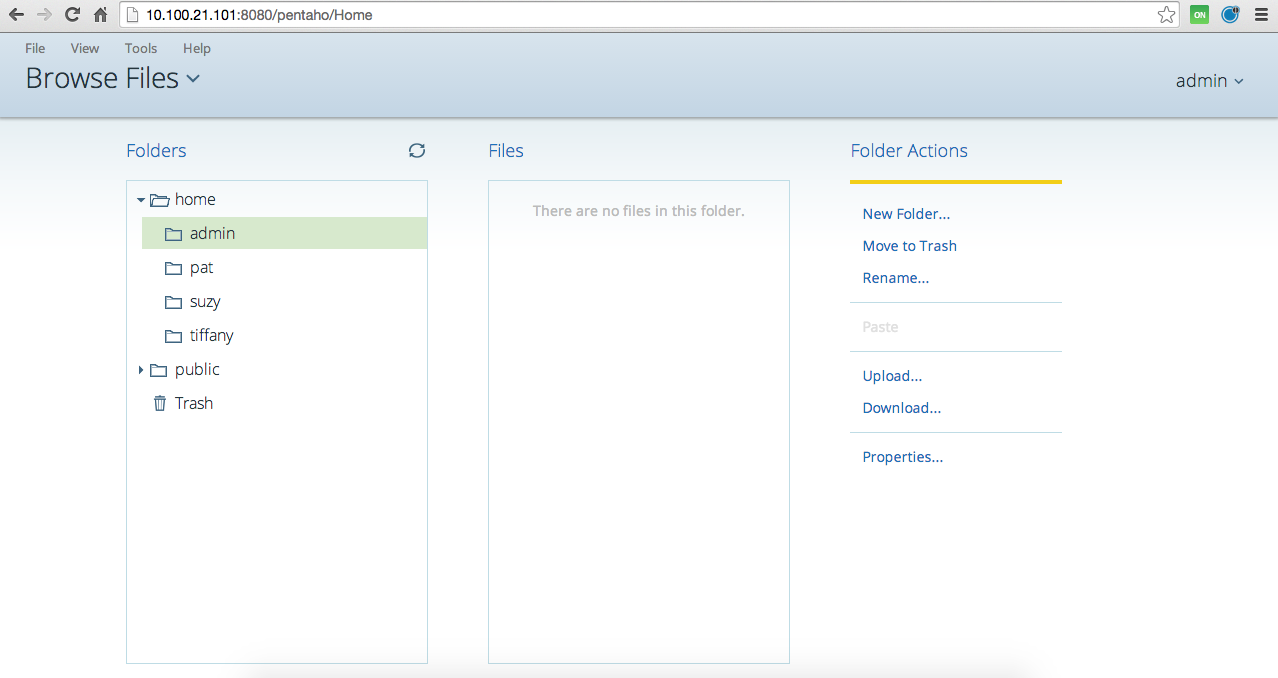Click the suzy folder icon

point(174,302)
